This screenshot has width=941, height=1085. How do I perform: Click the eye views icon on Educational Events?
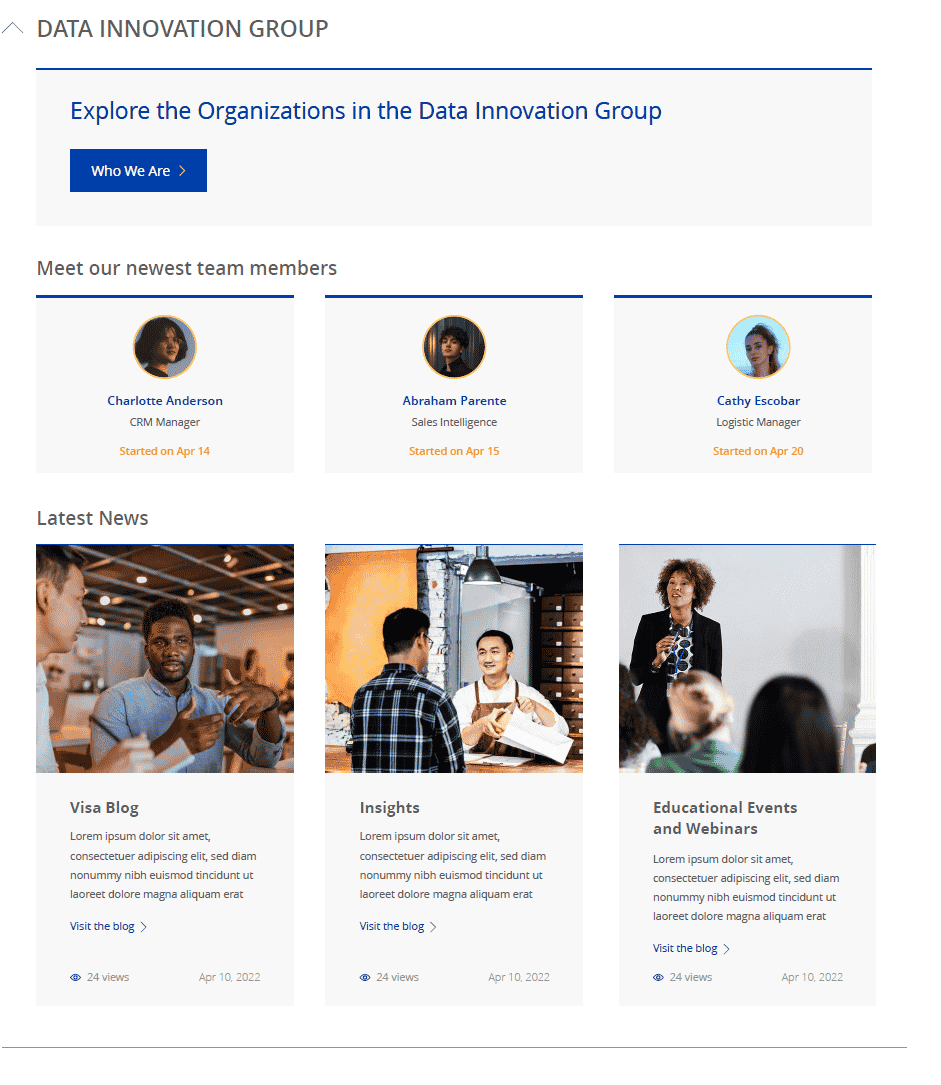658,978
